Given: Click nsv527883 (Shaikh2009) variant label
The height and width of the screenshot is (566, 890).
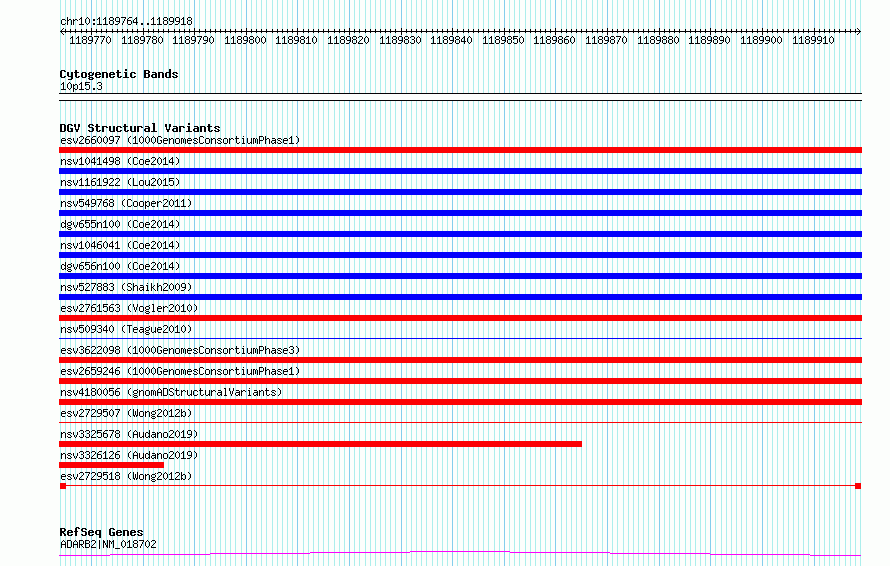Looking at the screenshot, I should click(x=126, y=287).
